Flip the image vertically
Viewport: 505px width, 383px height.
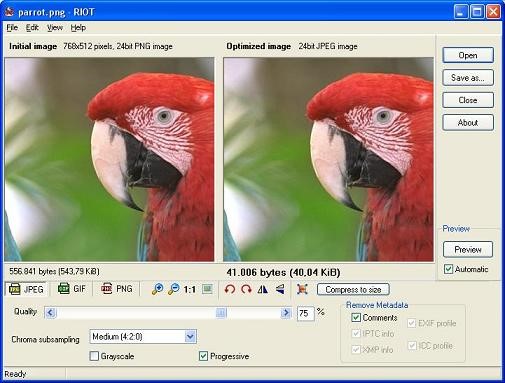[280, 289]
